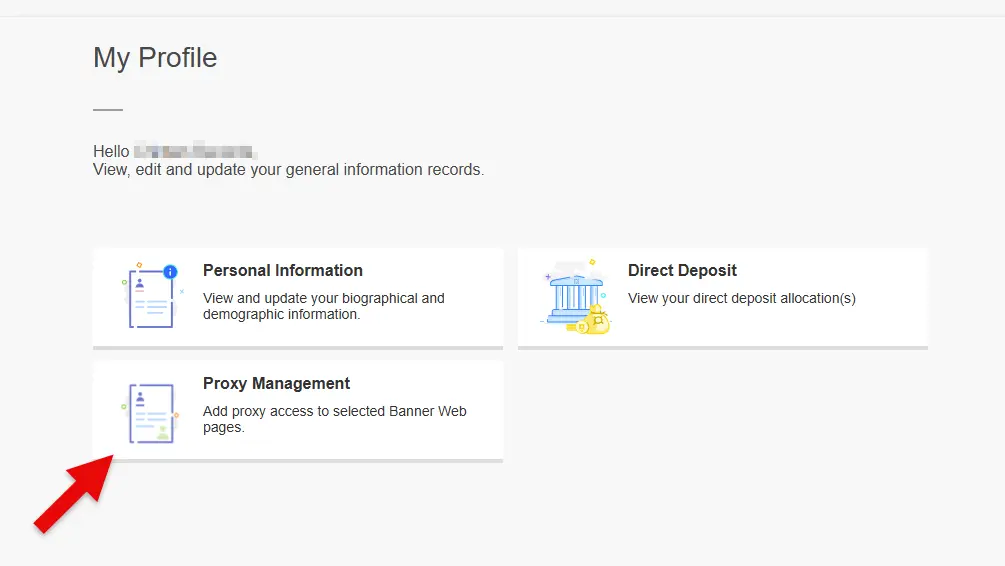1005x566 pixels.
Task: Click the yellow money bag icon
Action: pyautogui.click(x=598, y=320)
